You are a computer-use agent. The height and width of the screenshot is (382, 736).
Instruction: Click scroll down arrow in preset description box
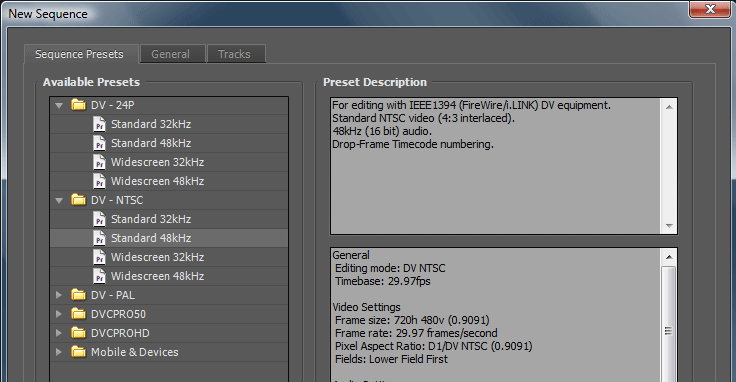669,226
